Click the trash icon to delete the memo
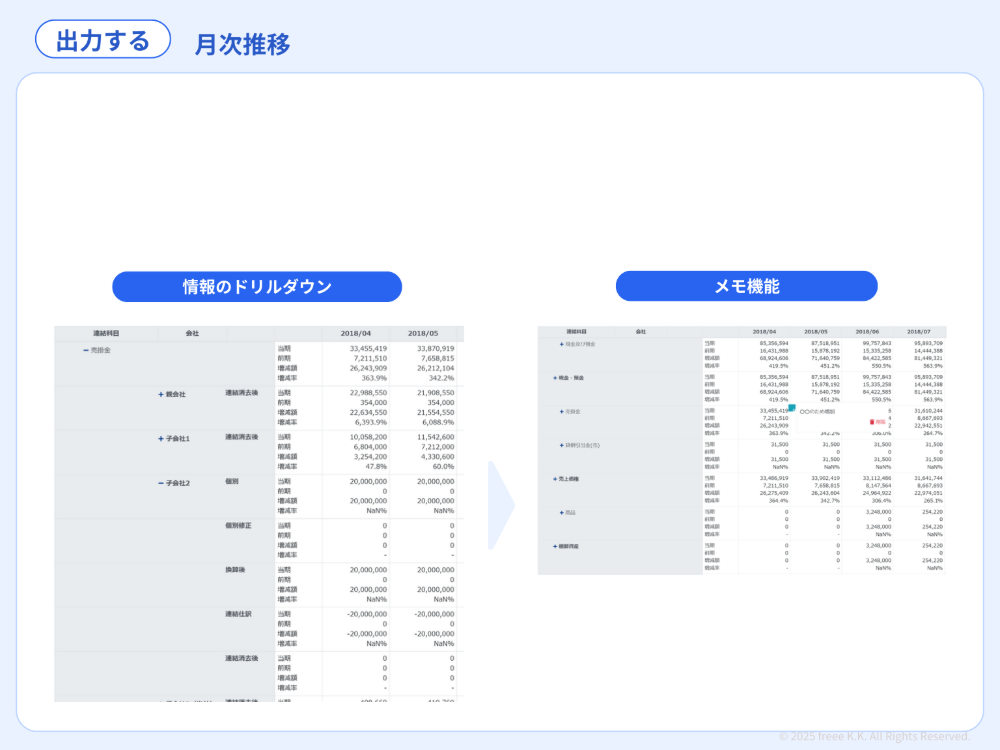This screenshot has width=1000, height=750. [871, 421]
